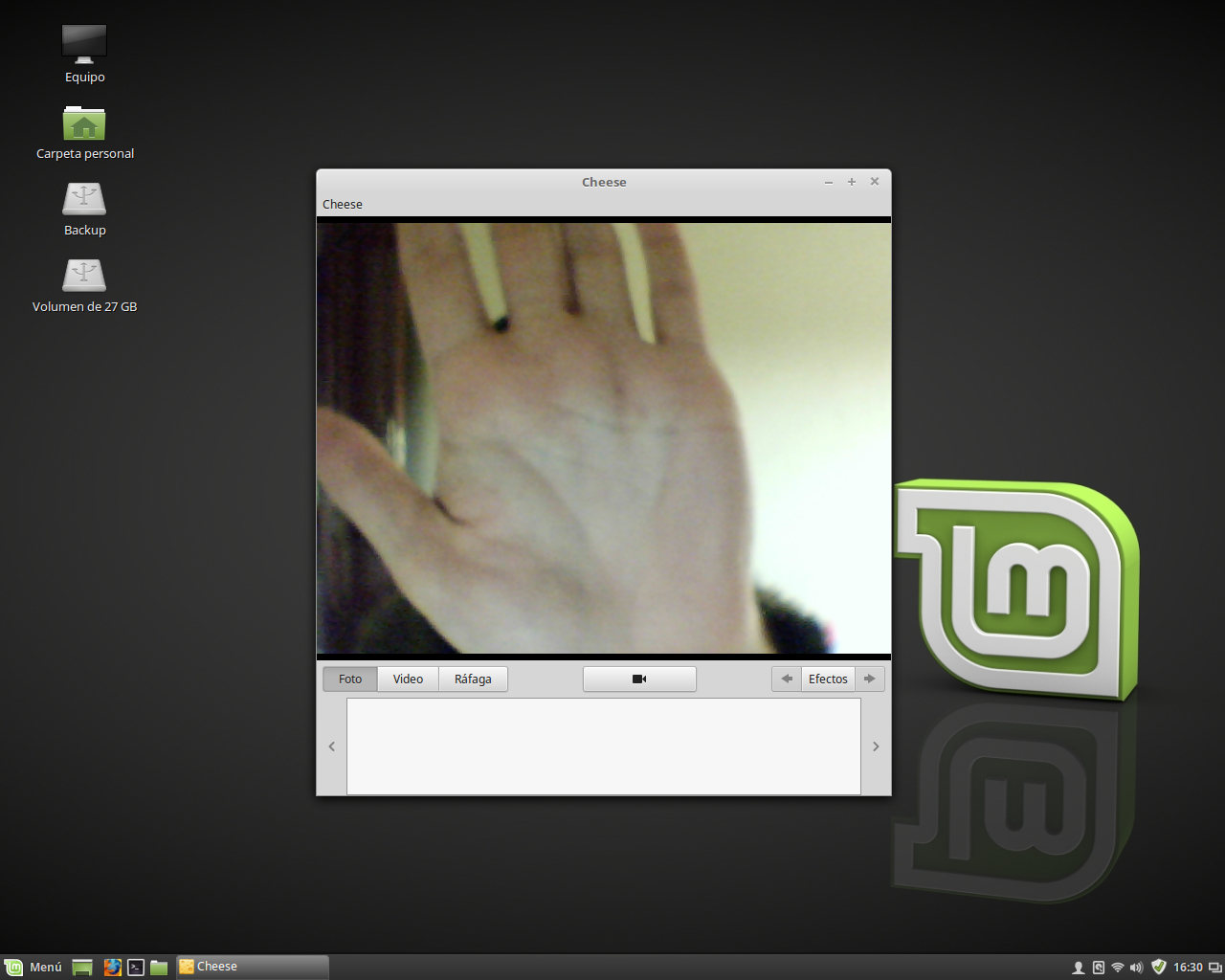
Task: Click the camera shutter button in Cheese
Action: pyautogui.click(x=639, y=679)
